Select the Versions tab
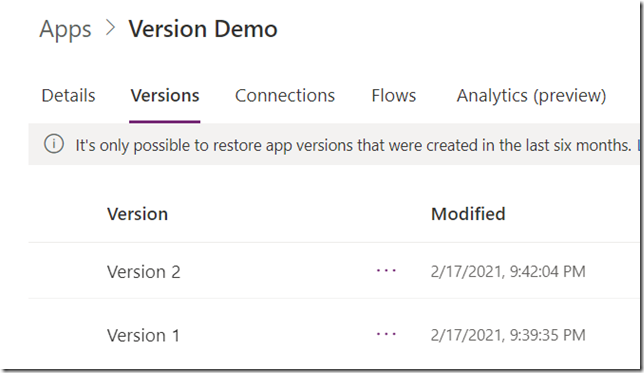 (x=165, y=96)
